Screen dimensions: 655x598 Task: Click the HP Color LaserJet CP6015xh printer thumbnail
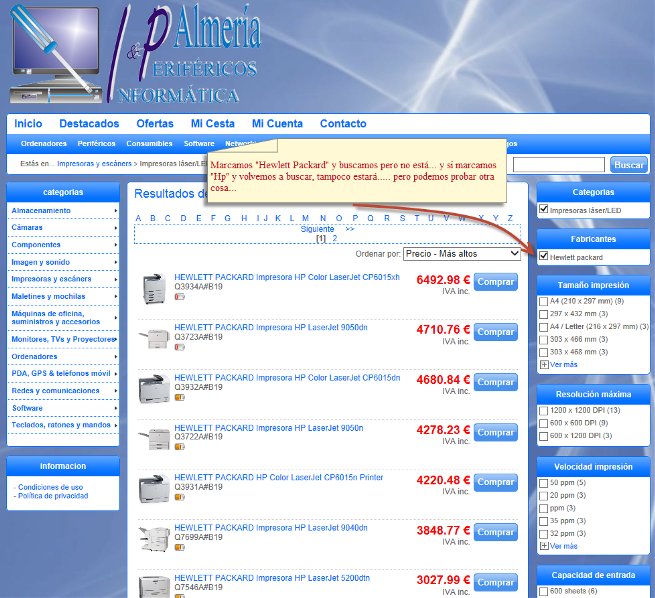click(x=155, y=288)
